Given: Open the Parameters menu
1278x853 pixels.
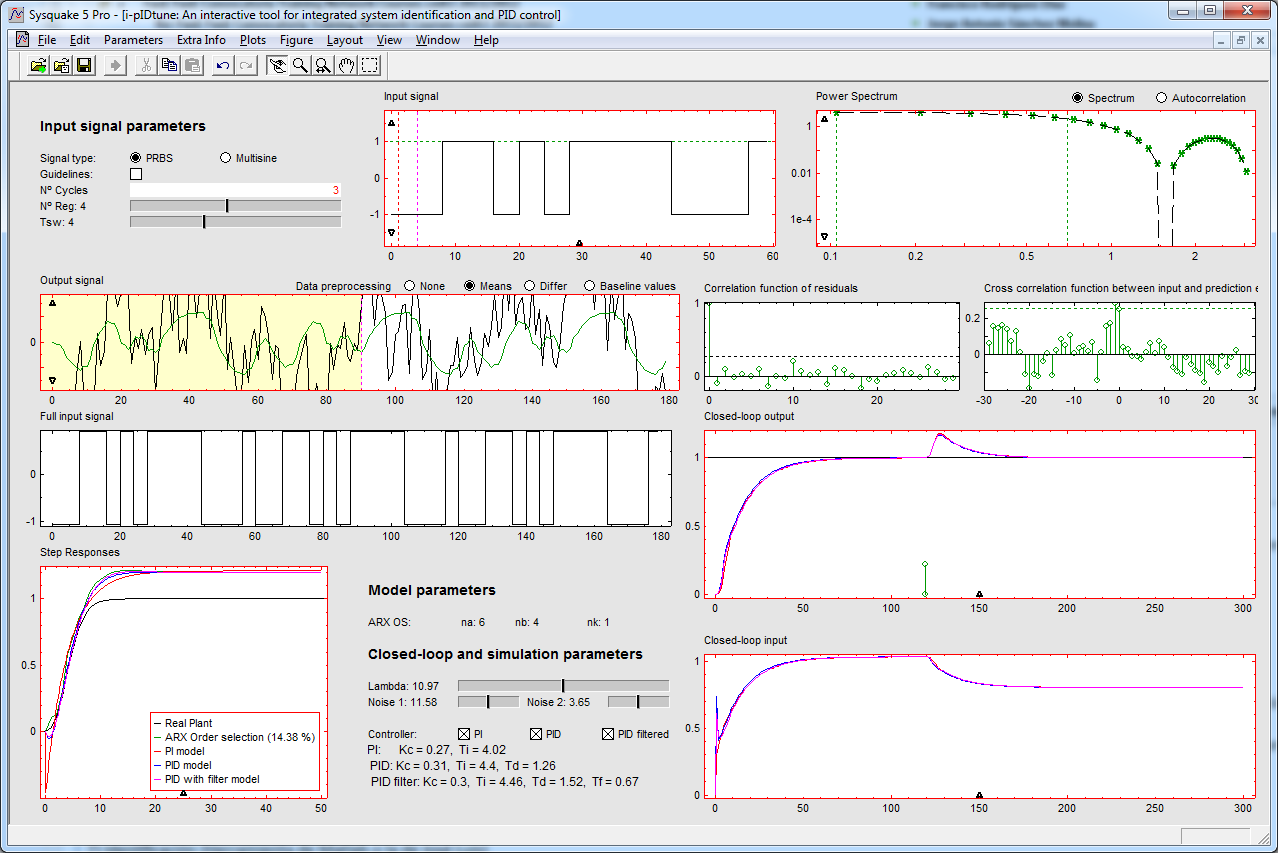Looking at the screenshot, I should pos(133,40).
